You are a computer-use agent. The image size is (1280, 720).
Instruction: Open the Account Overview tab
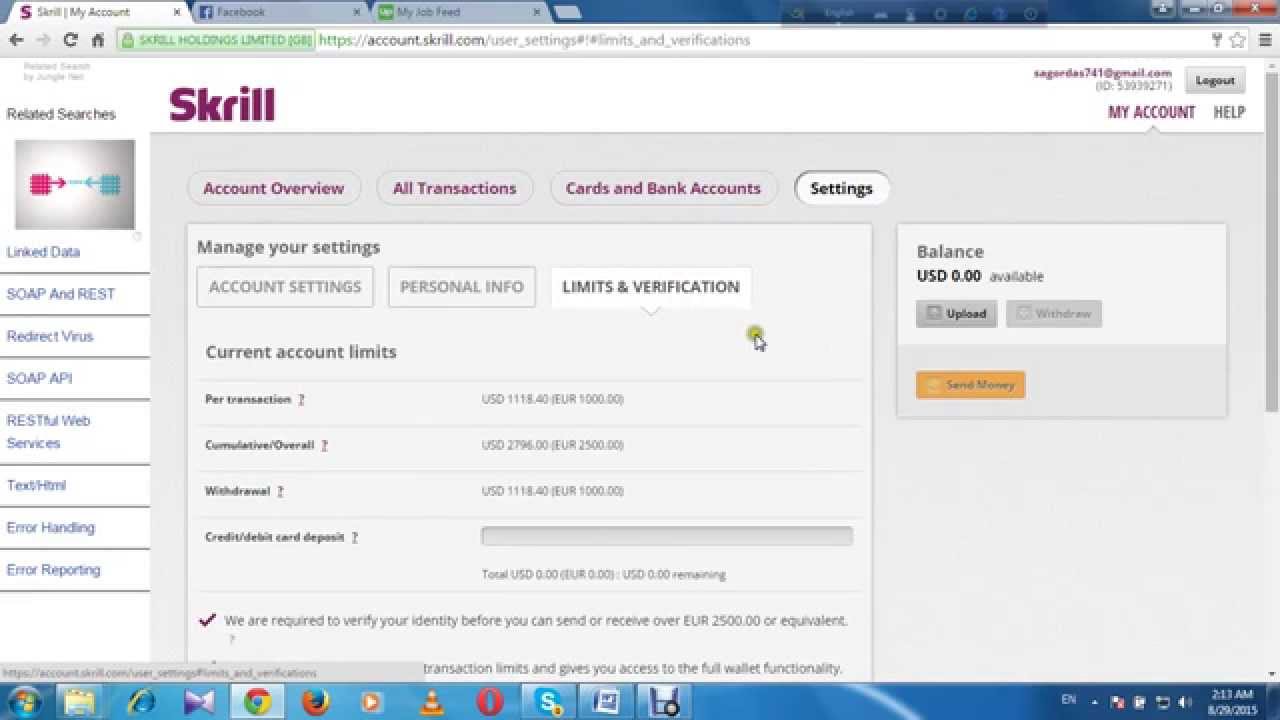pyautogui.click(x=273, y=188)
